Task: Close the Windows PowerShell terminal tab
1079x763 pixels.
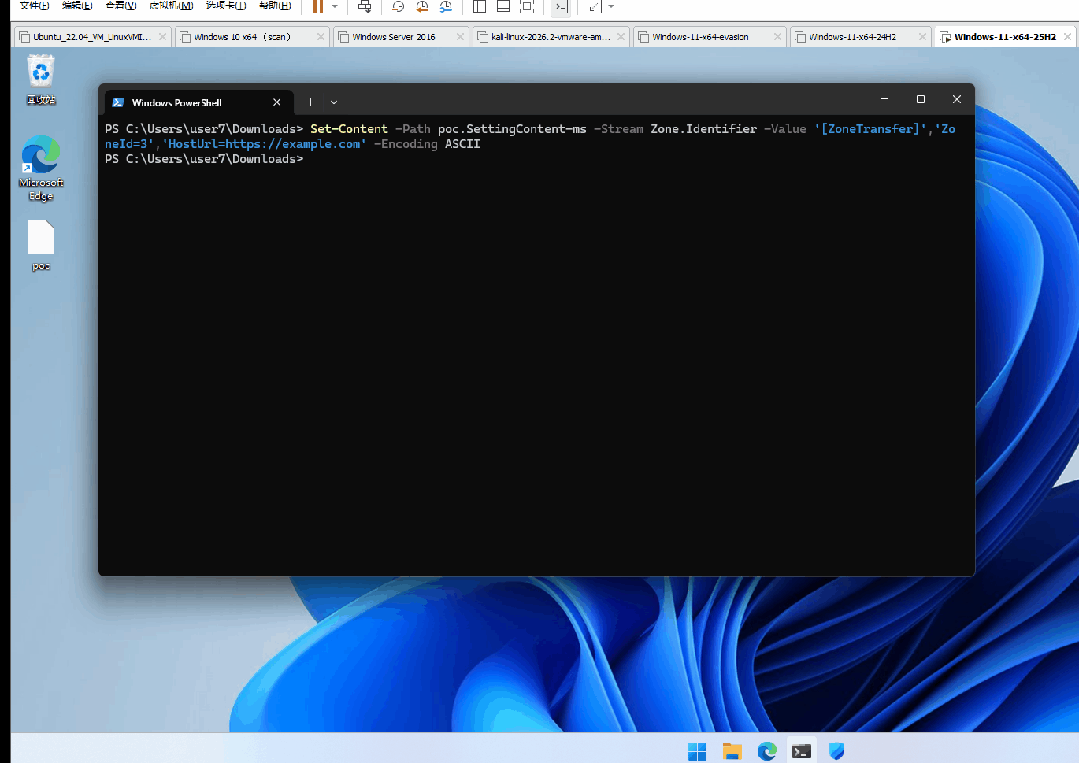Action: point(277,103)
